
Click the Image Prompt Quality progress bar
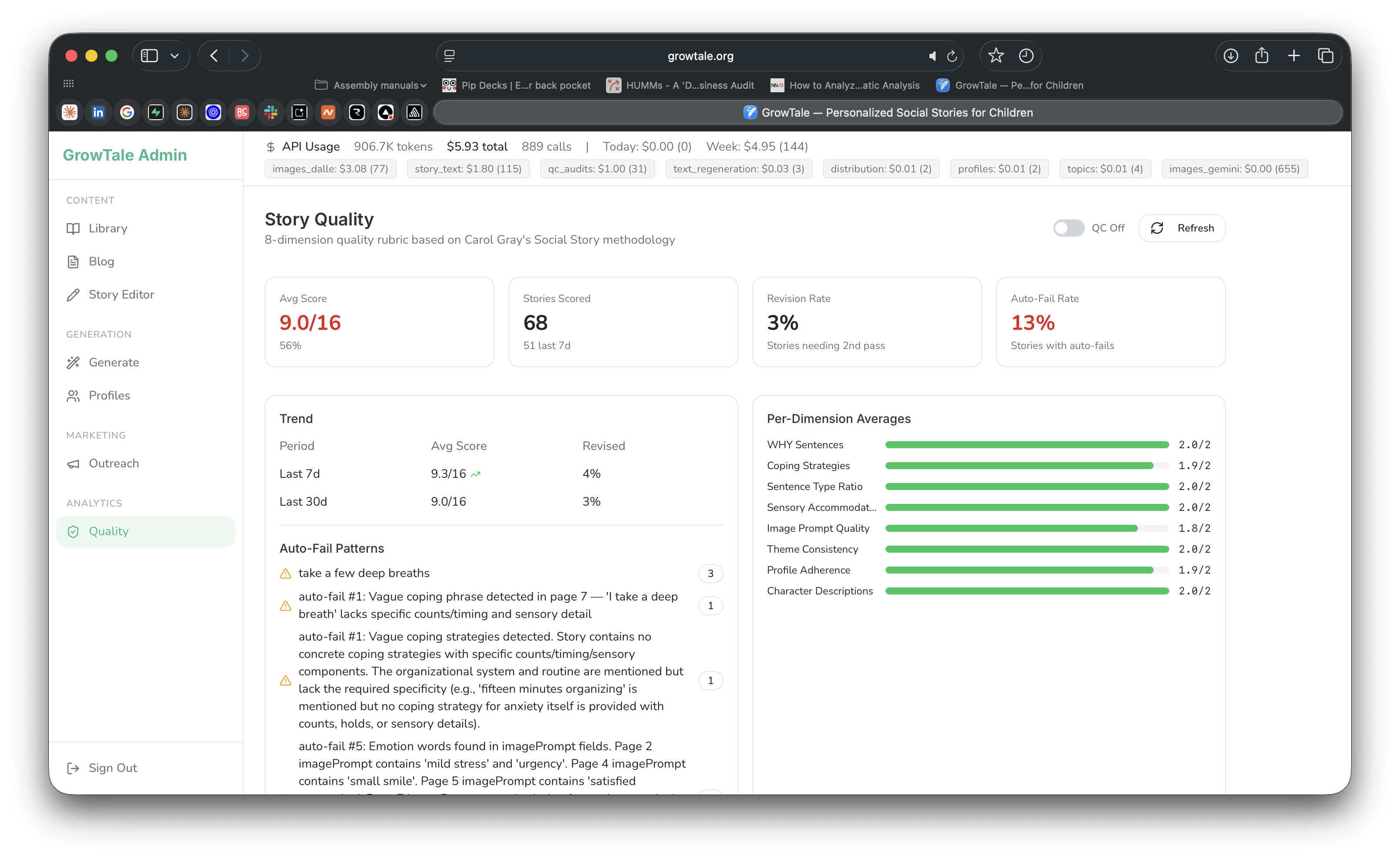pos(1026,528)
